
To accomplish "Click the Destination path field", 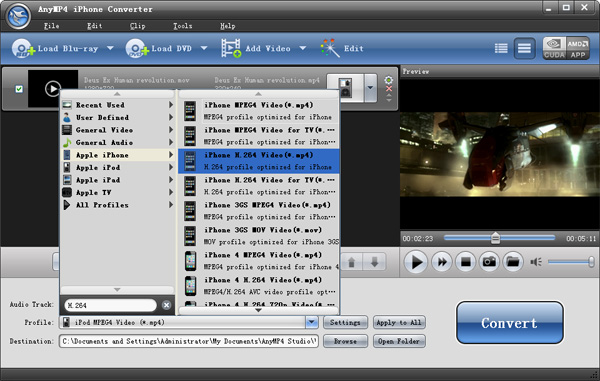I will [188, 341].
